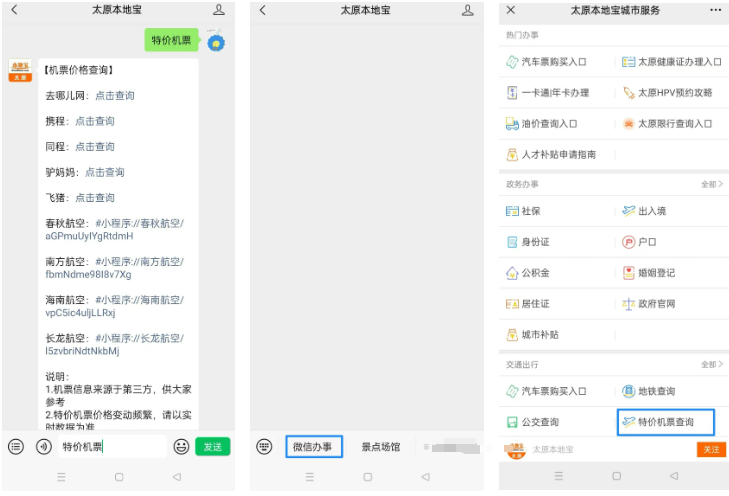Click 飞猪 点击查询 link
729x496 pixels.
pyautogui.click(x=95, y=198)
